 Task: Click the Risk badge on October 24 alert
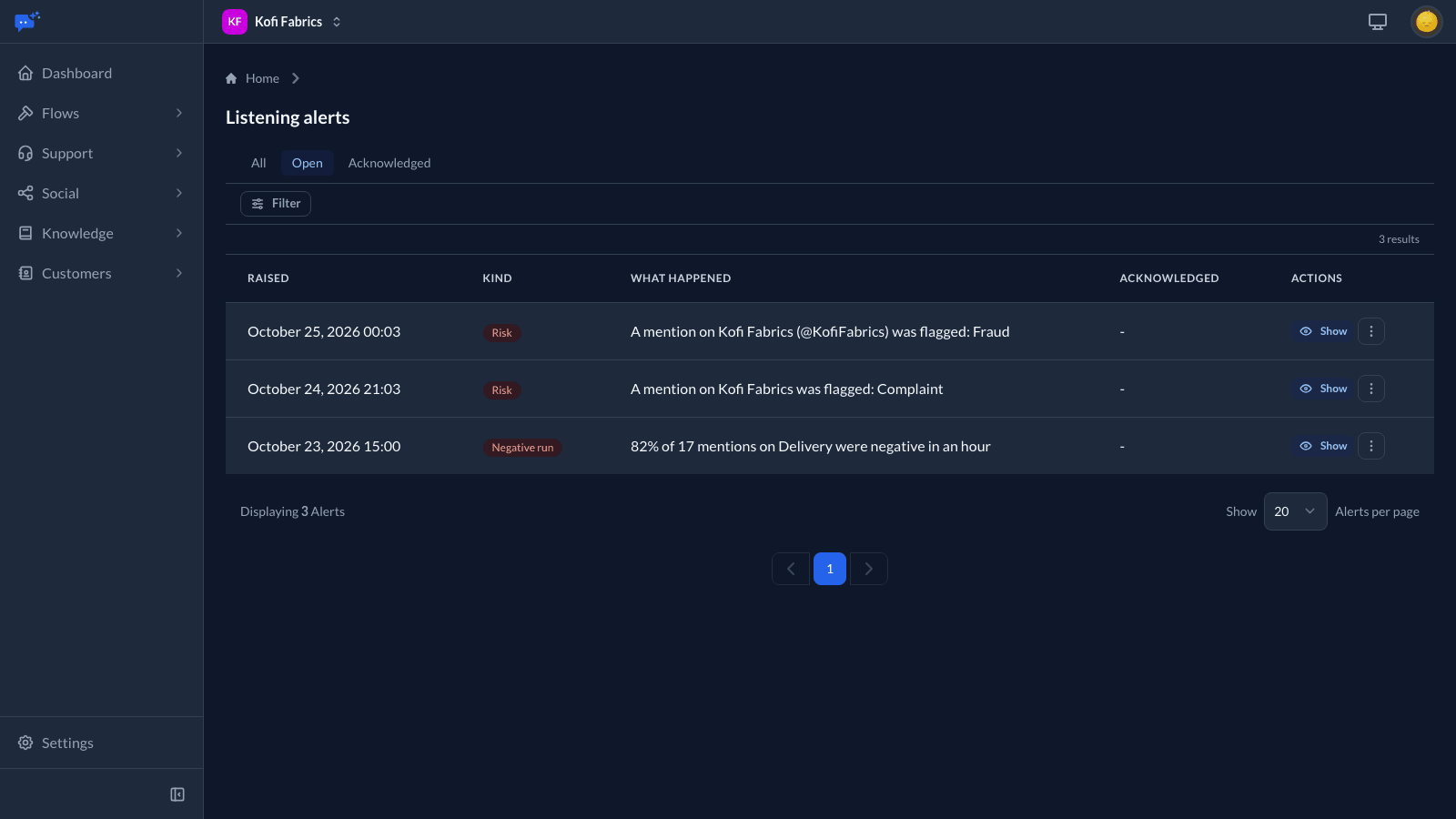[501, 390]
